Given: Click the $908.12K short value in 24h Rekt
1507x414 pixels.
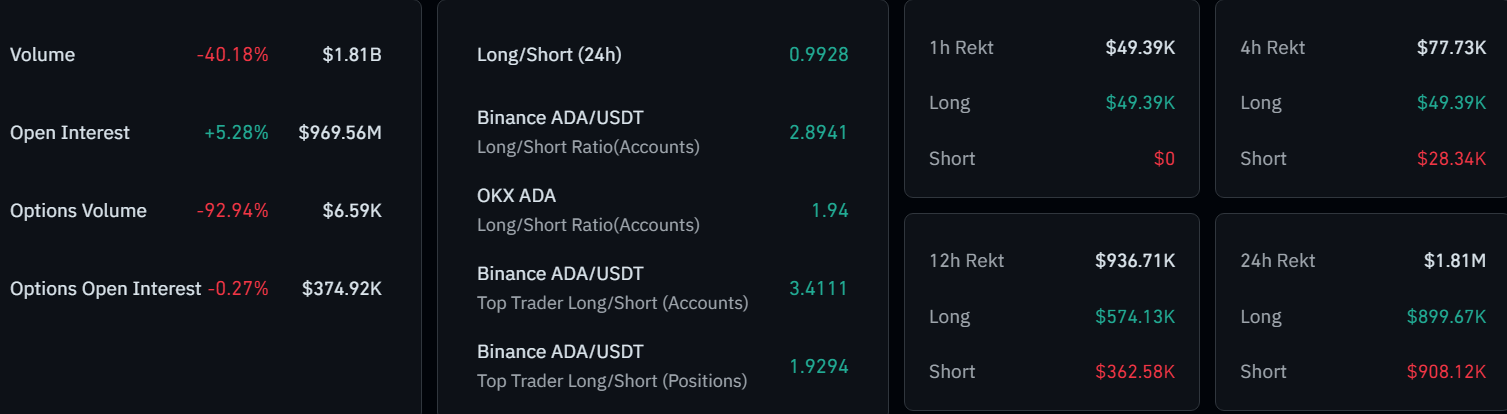Looking at the screenshot, I should pos(1446,372).
